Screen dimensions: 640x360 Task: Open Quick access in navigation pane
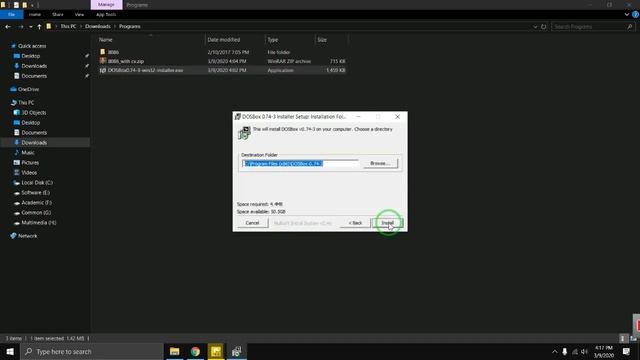point(32,46)
